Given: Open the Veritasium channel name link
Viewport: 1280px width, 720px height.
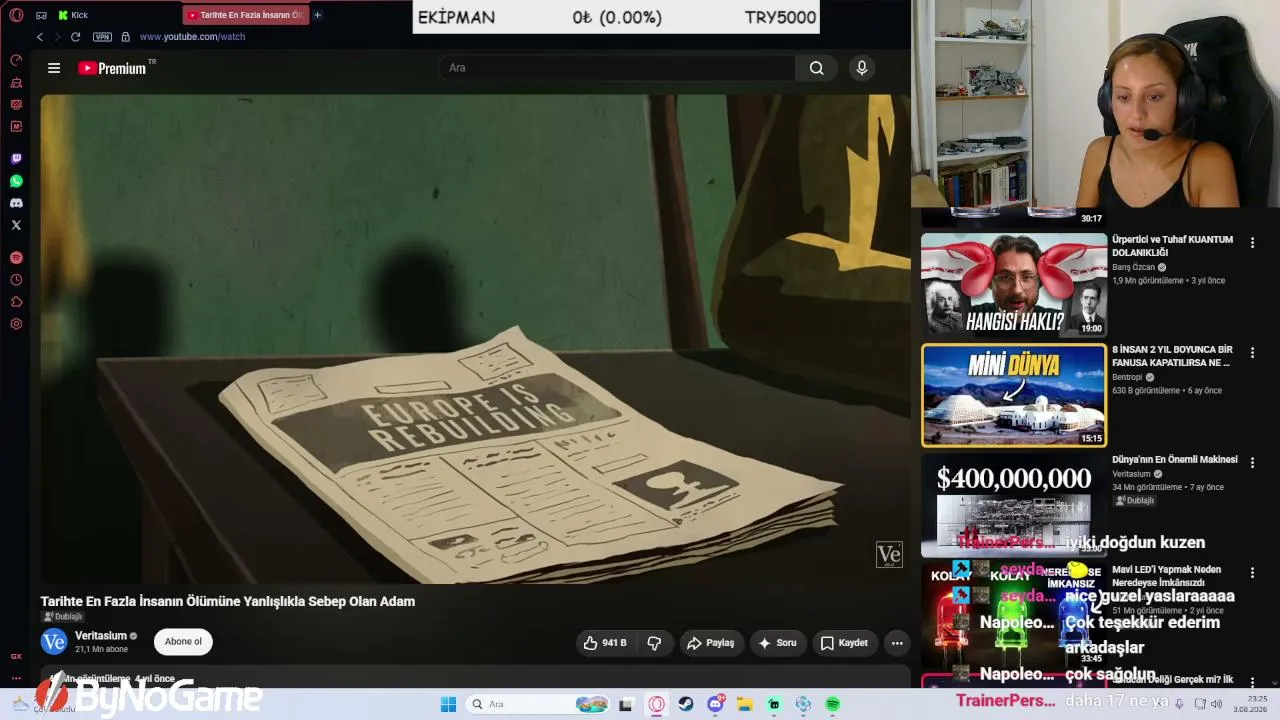Looking at the screenshot, I should pos(101,636).
